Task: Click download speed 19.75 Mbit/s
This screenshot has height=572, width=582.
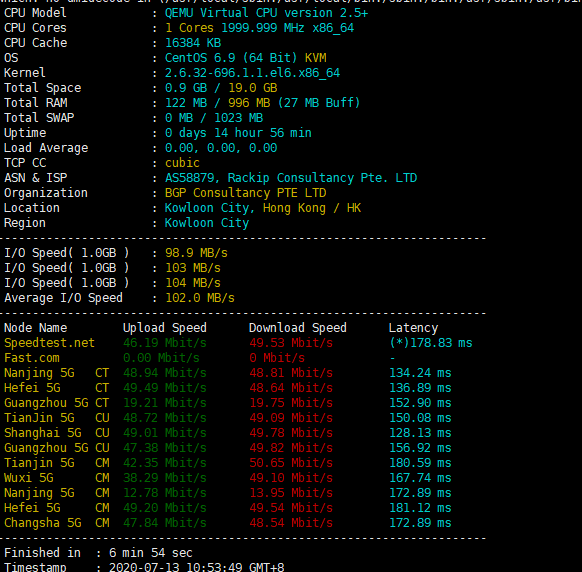Action: coord(291,403)
